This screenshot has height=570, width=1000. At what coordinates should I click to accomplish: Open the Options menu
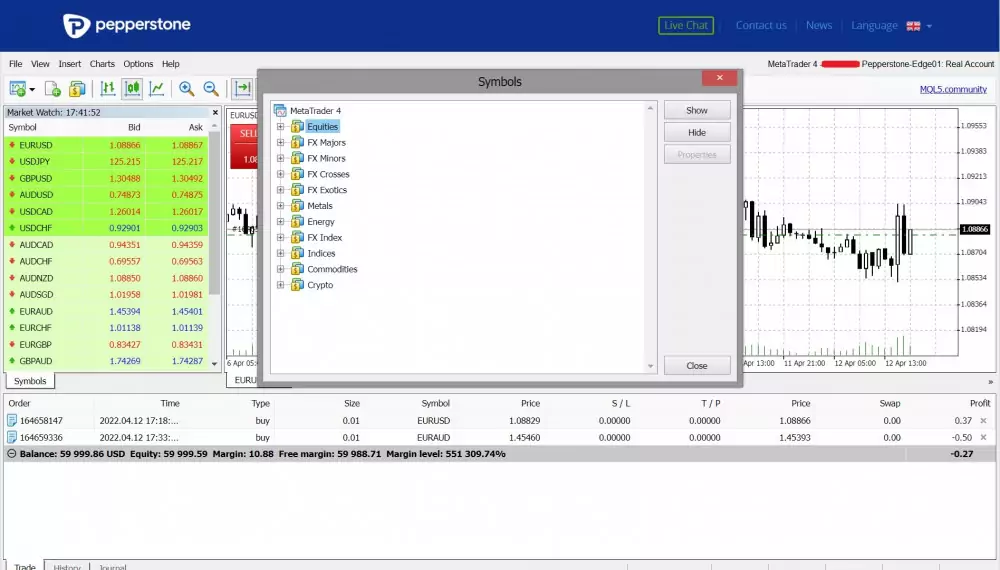[x=138, y=64]
